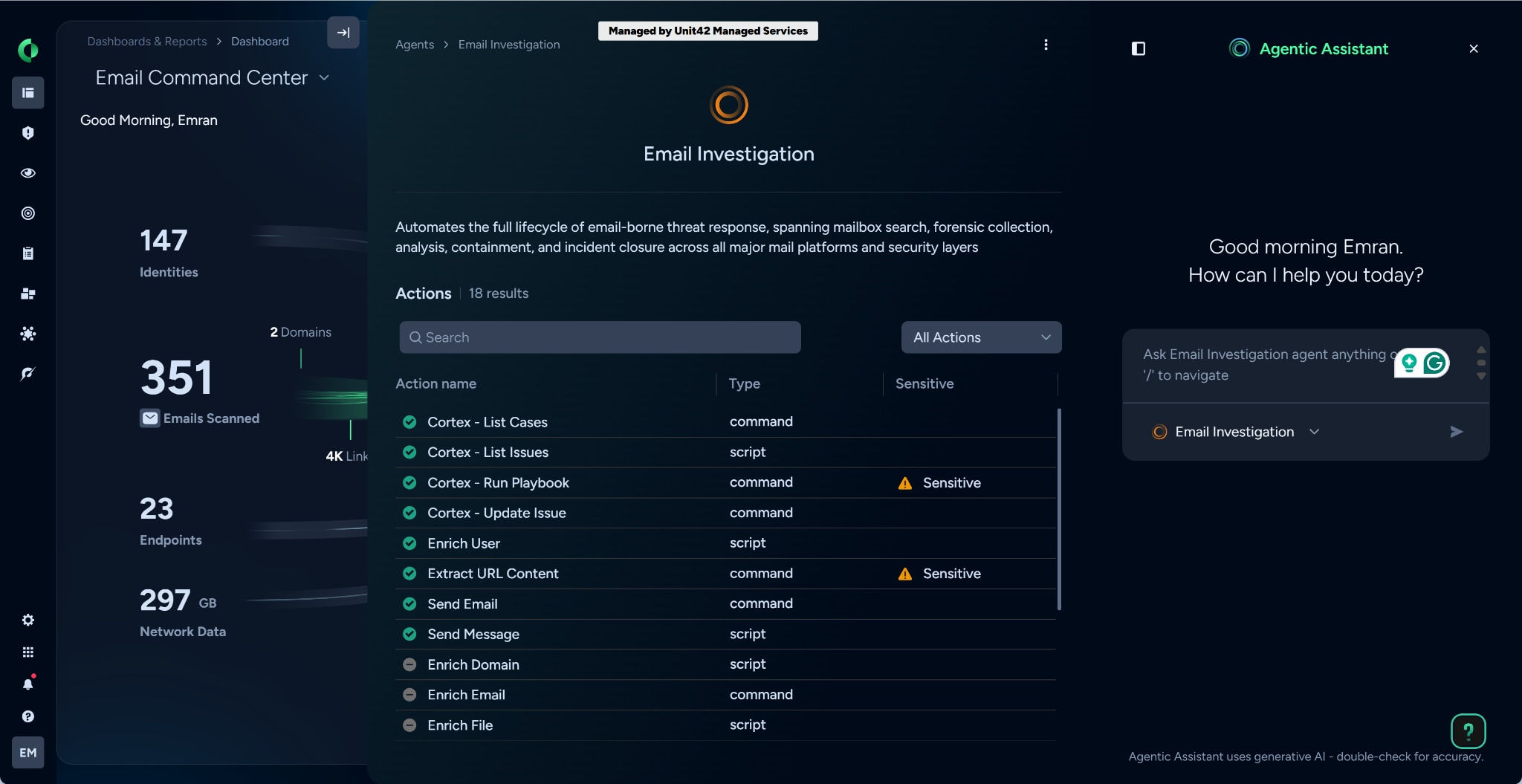The image size is (1522, 784).
Task: Toggle status check for Cortex - Run Playbook
Action: 409,482
